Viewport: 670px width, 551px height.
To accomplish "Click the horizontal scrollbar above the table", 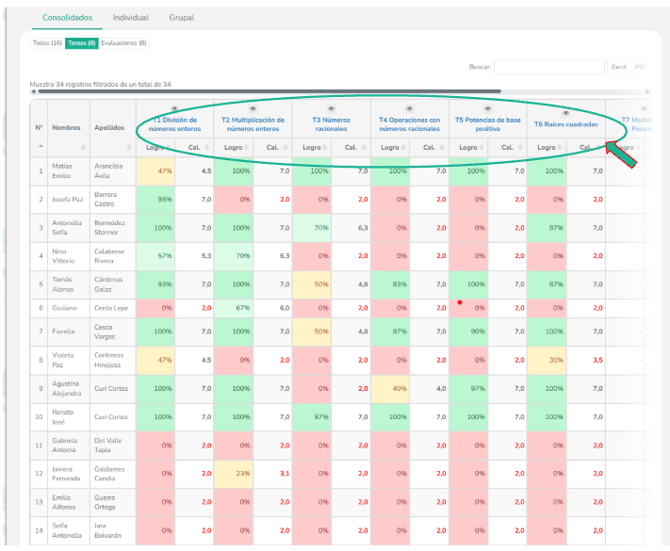I will [300, 92].
